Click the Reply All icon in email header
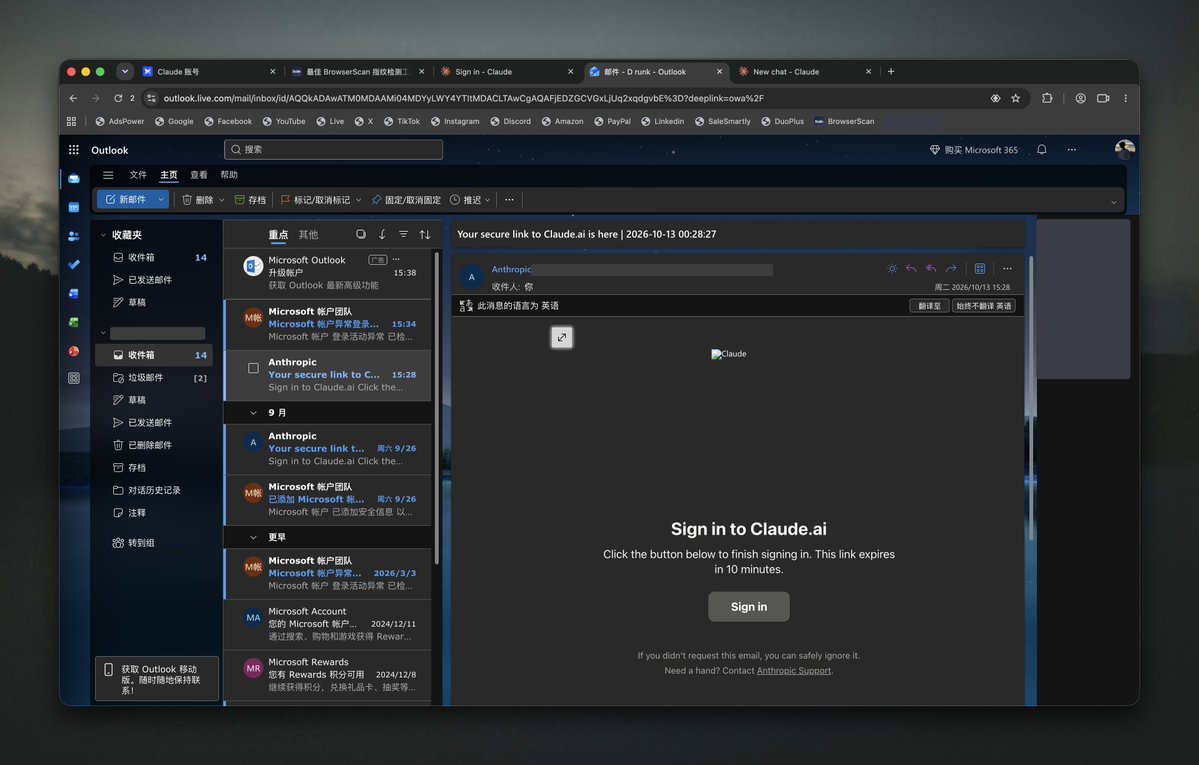This screenshot has width=1199, height=765. pos(931,269)
